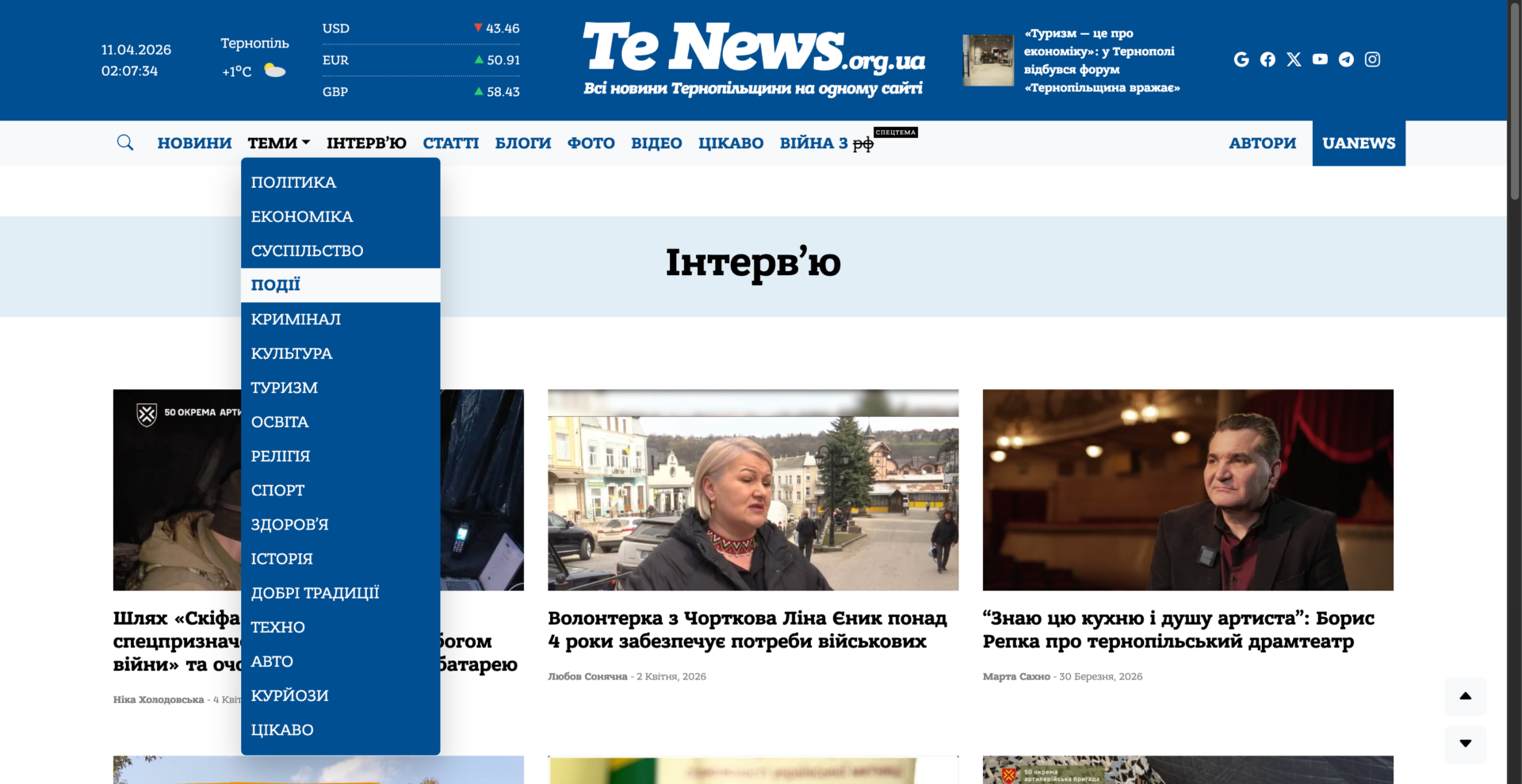Select АВТО in the topics menu
This screenshot has width=1522, height=784.
[x=340, y=661]
